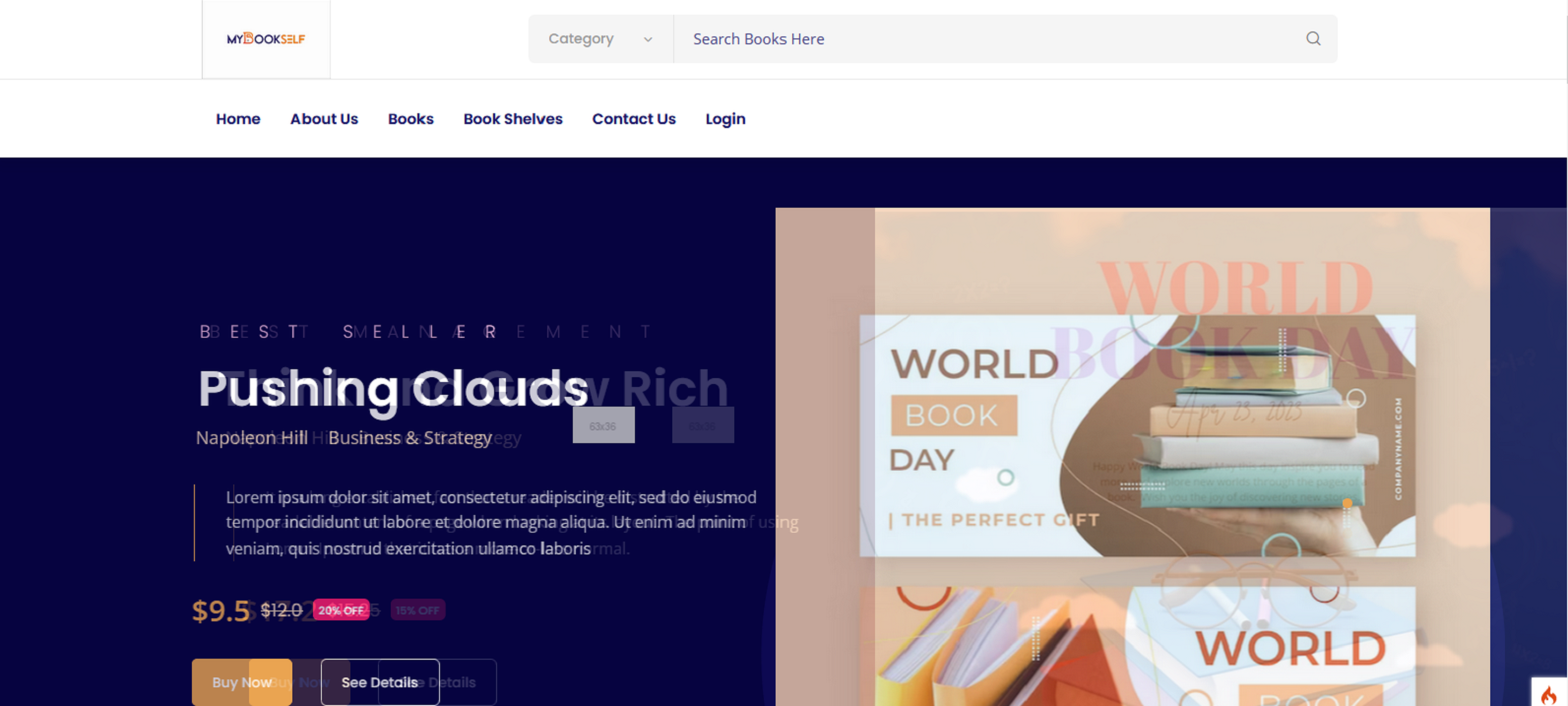Click the Category dropdown chevron arrow

point(648,39)
